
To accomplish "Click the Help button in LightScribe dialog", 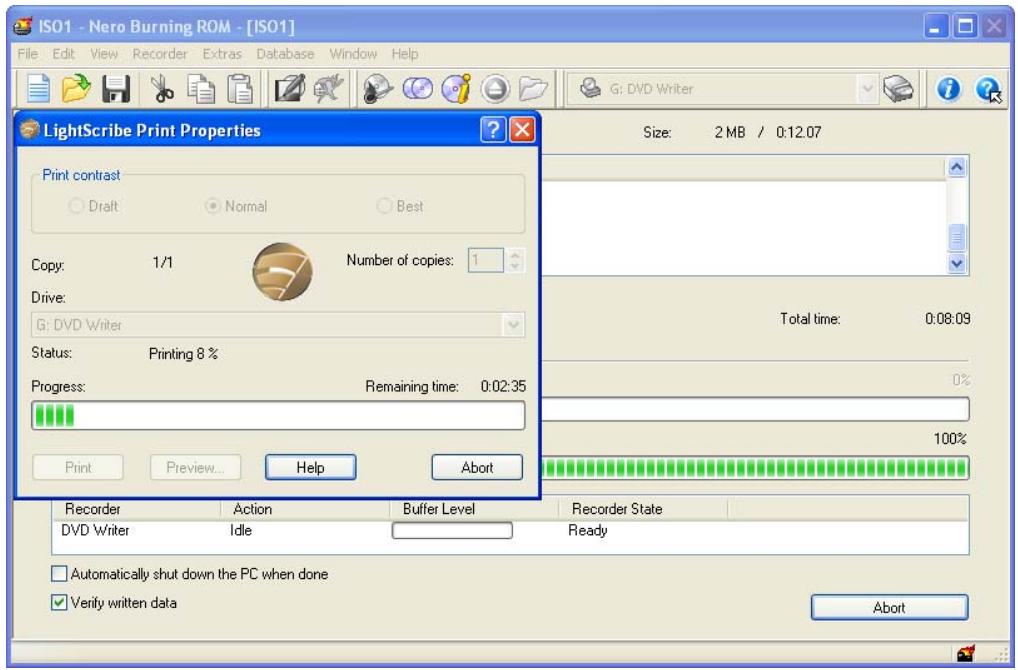I will [x=310, y=467].
